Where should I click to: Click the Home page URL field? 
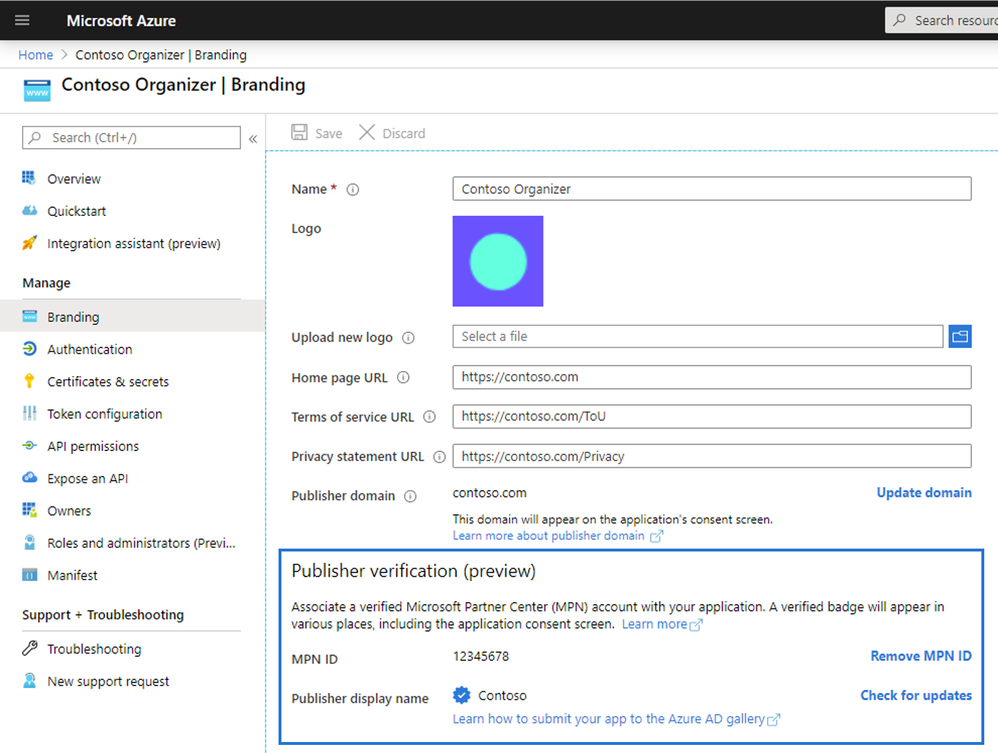712,377
